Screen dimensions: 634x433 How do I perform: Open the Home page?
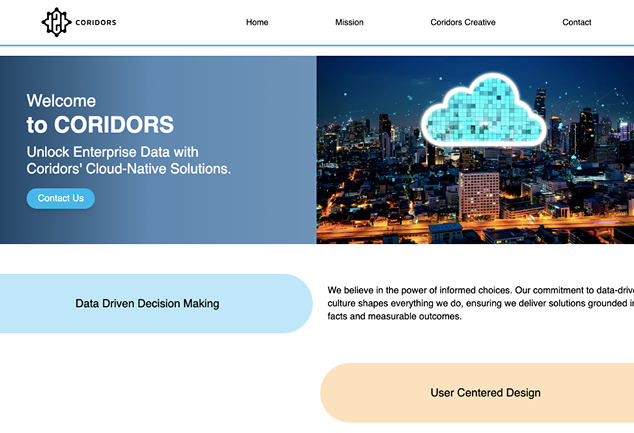coord(257,22)
